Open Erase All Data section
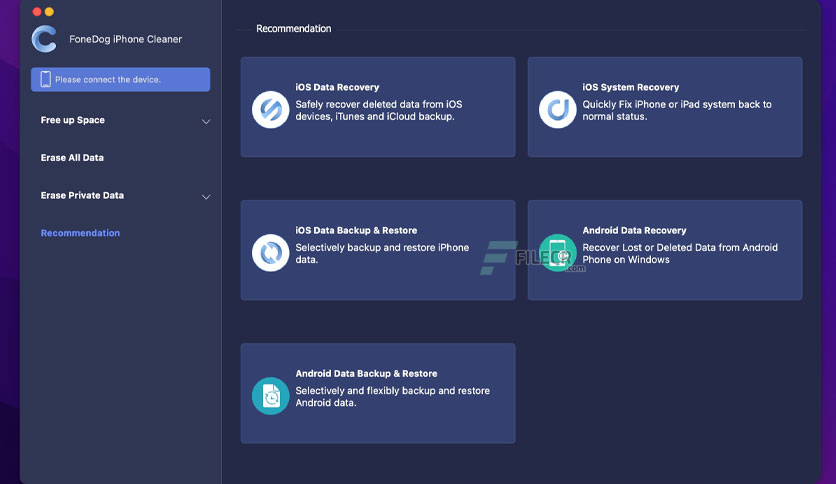The height and width of the screenshot is (484, 836). tap(72, 158)
